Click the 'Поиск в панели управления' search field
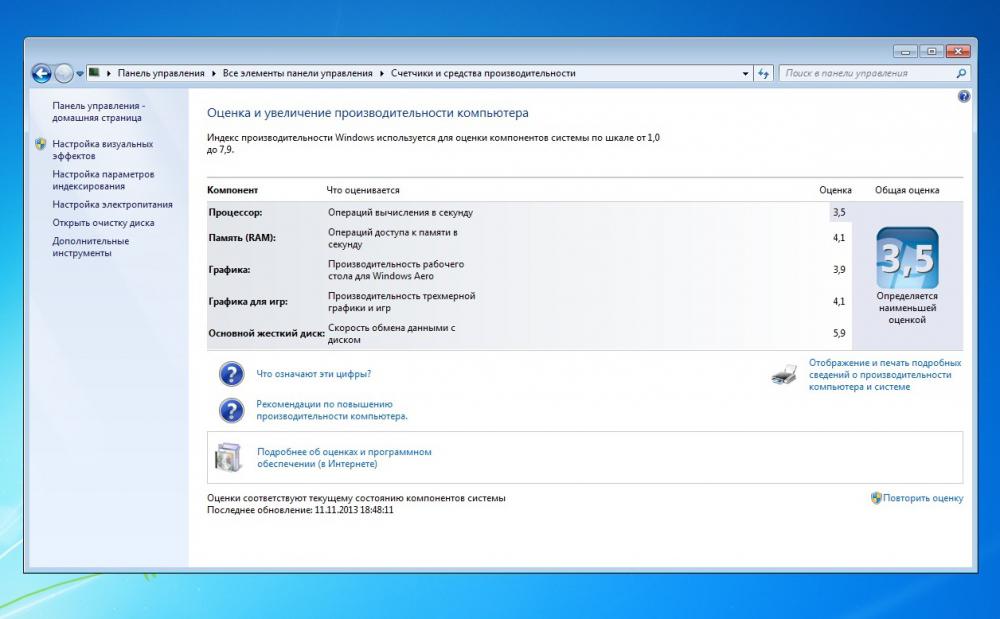This screenshot has height=619, width=1000. (865, 73)
